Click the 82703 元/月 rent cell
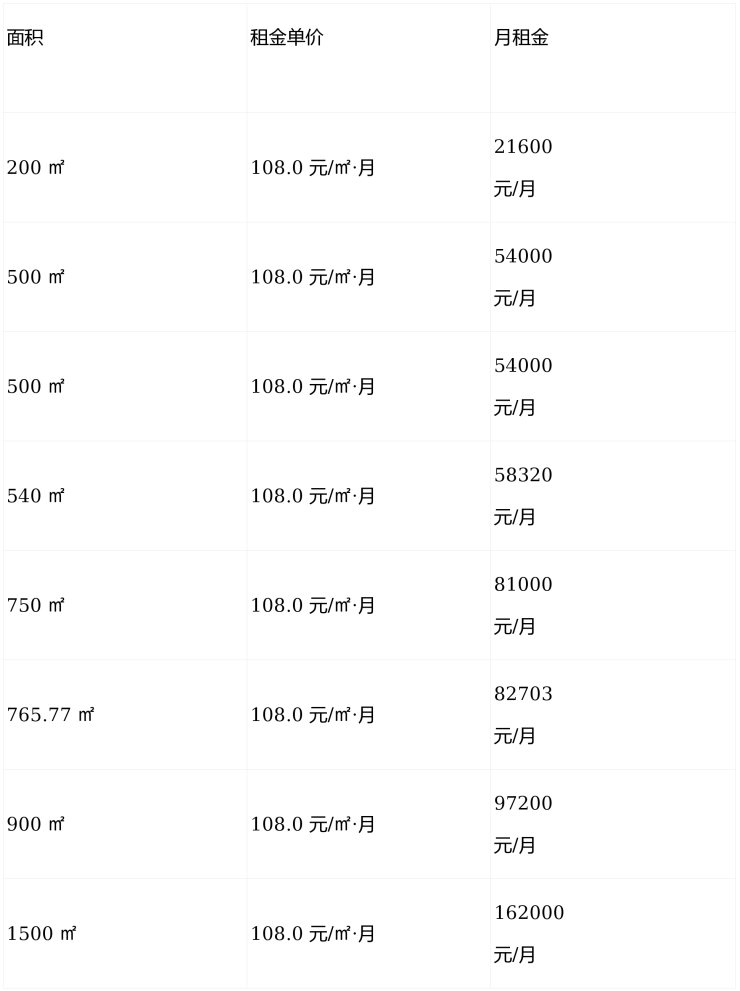This screenshot has height=991, width=740. [523, 714]
